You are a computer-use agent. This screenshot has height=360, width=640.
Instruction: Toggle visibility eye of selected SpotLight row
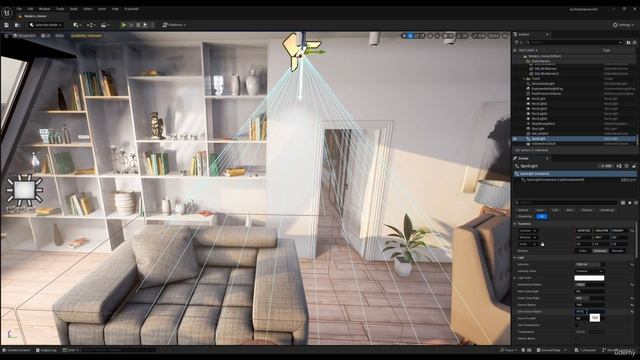coord(515,139)
